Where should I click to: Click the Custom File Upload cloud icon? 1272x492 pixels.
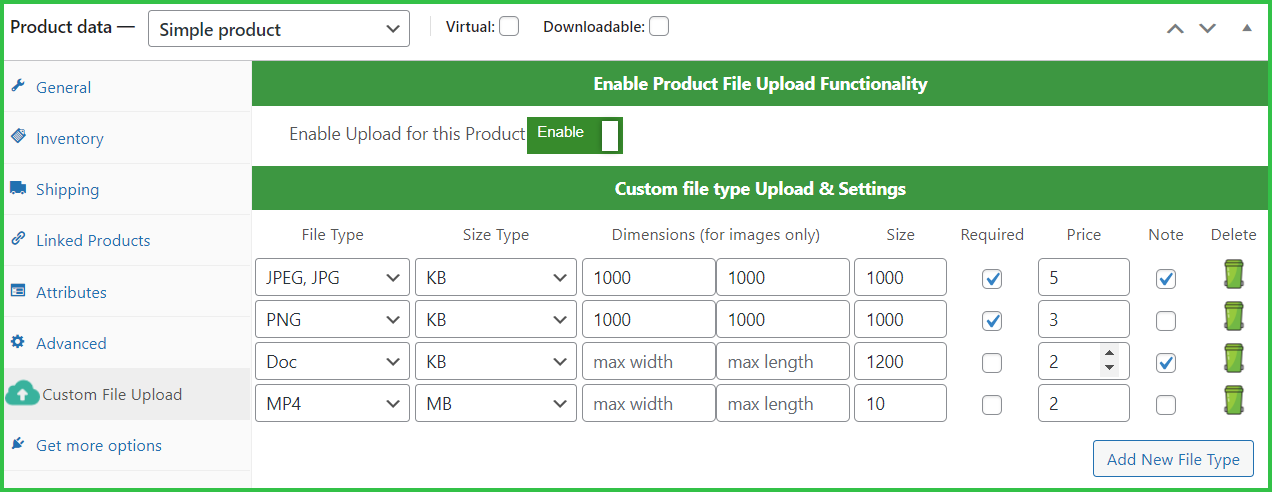pos(21,394)
